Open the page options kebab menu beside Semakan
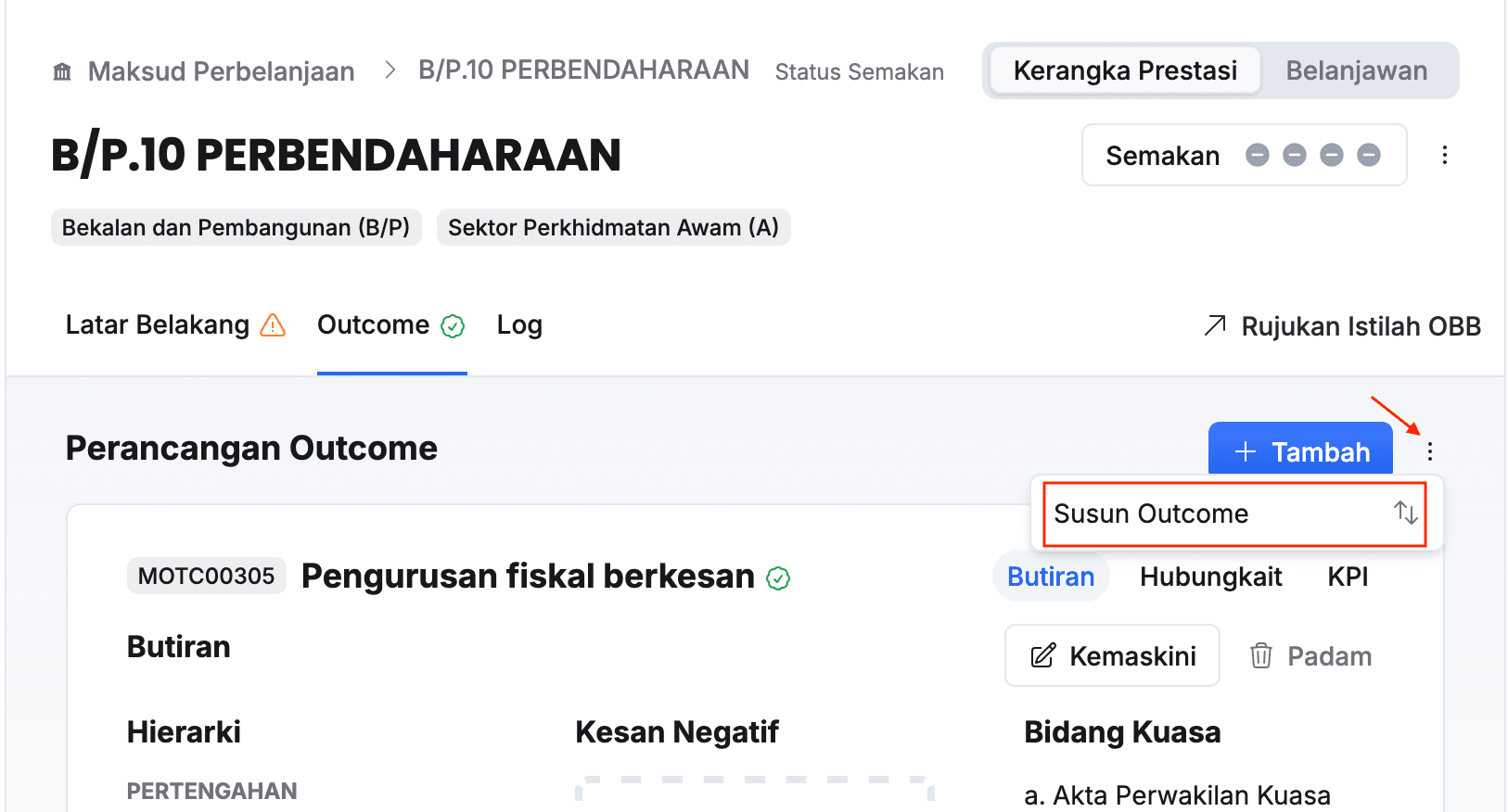Viewport: 1508px width, 812px height. coord(1444,155)
